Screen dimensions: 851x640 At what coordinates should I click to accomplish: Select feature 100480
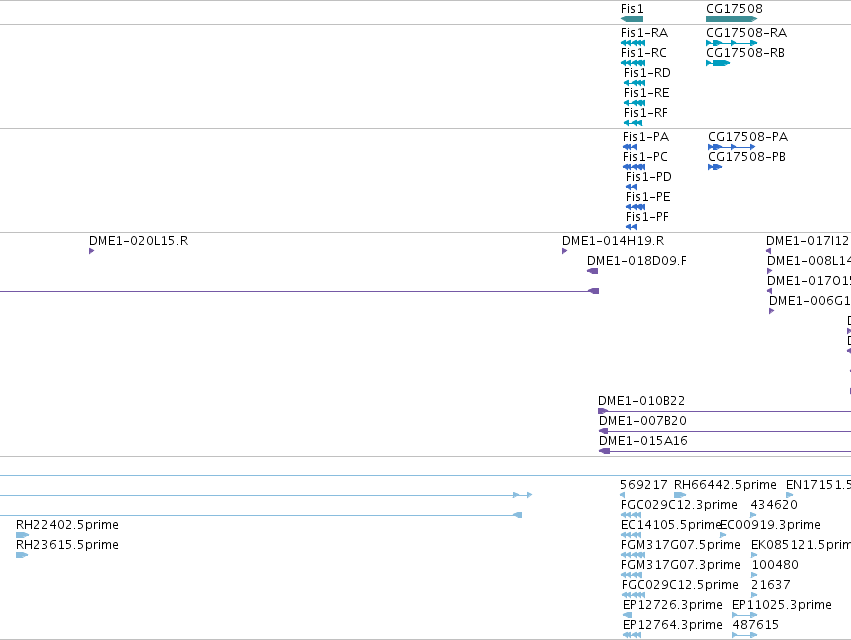pos(775,565)
